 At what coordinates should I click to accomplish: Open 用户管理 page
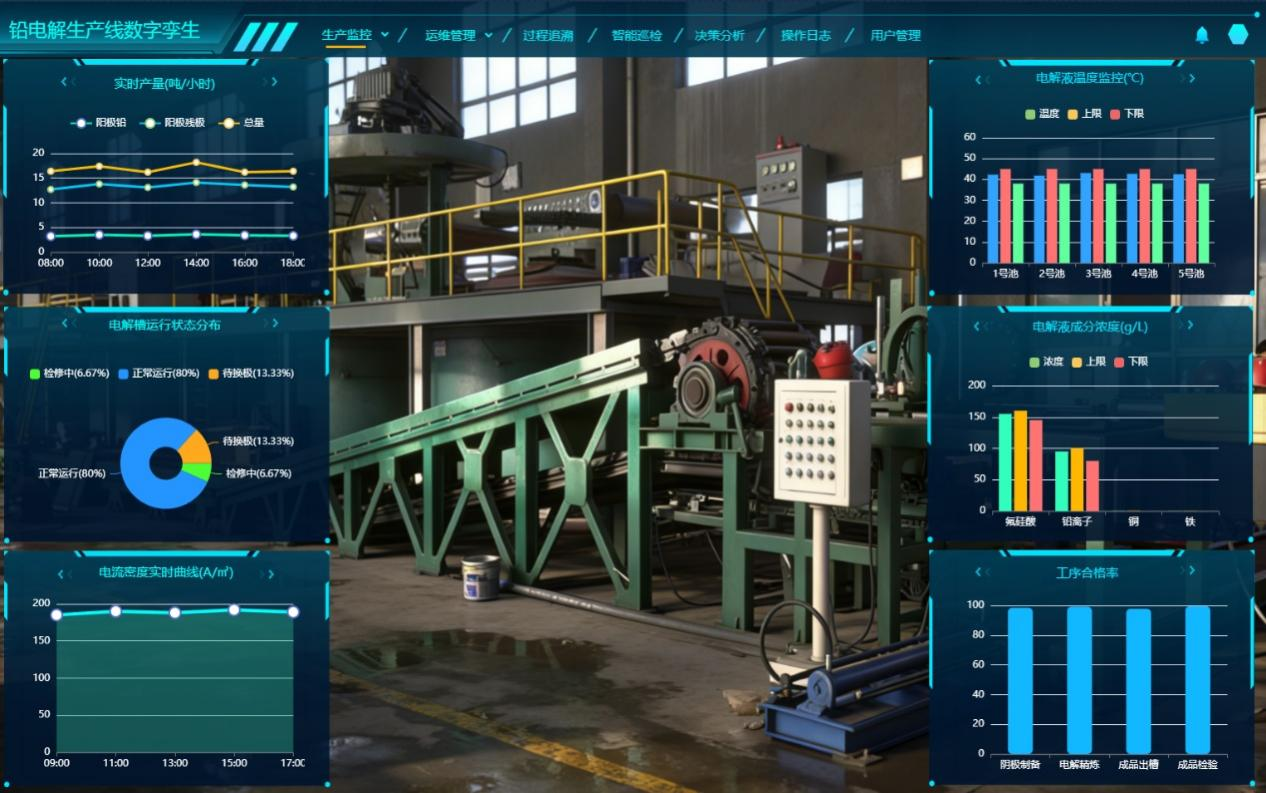coord(895,36)
